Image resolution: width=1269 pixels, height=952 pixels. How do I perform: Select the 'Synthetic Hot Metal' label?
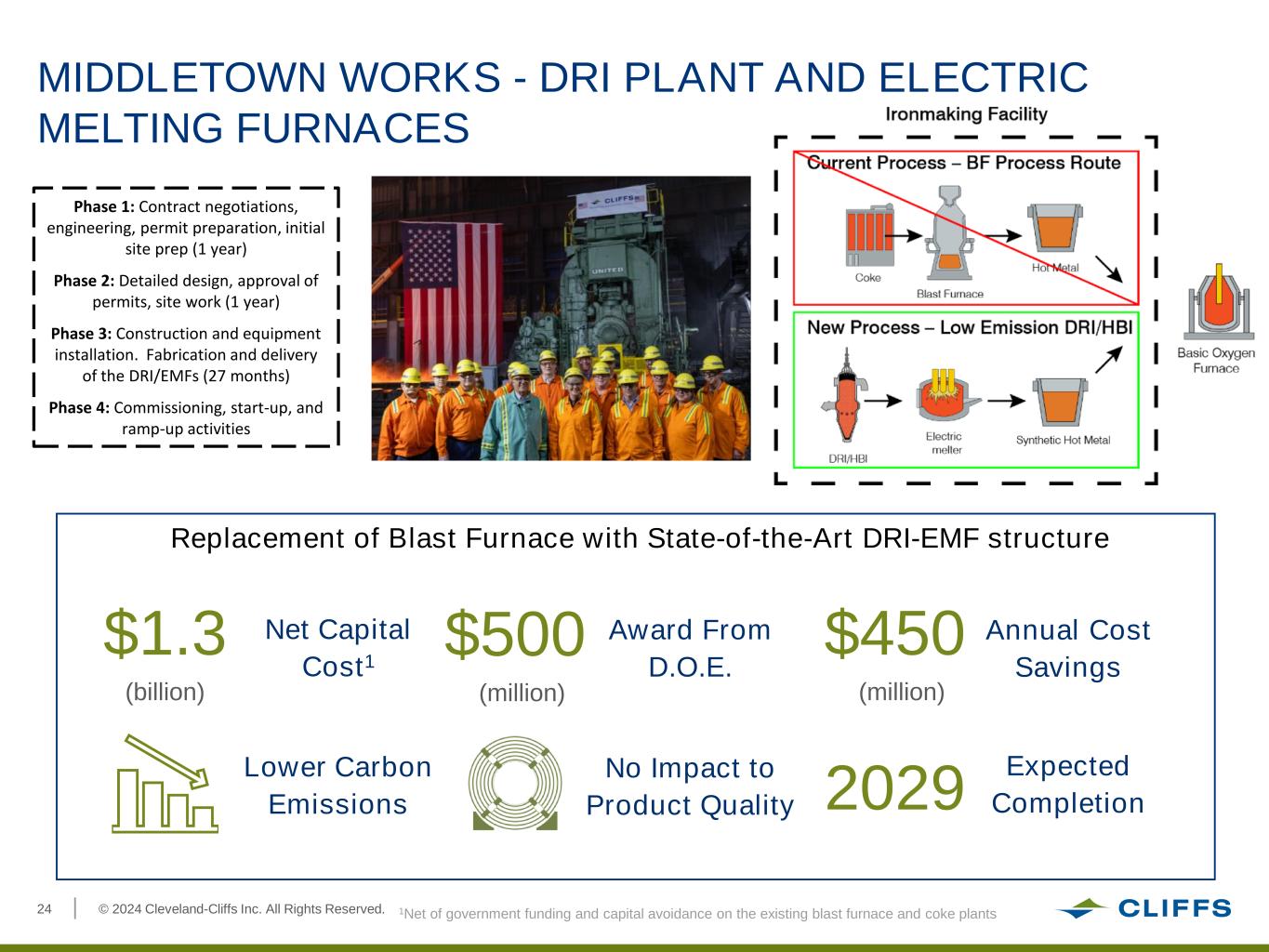[x=1064, y=440]
